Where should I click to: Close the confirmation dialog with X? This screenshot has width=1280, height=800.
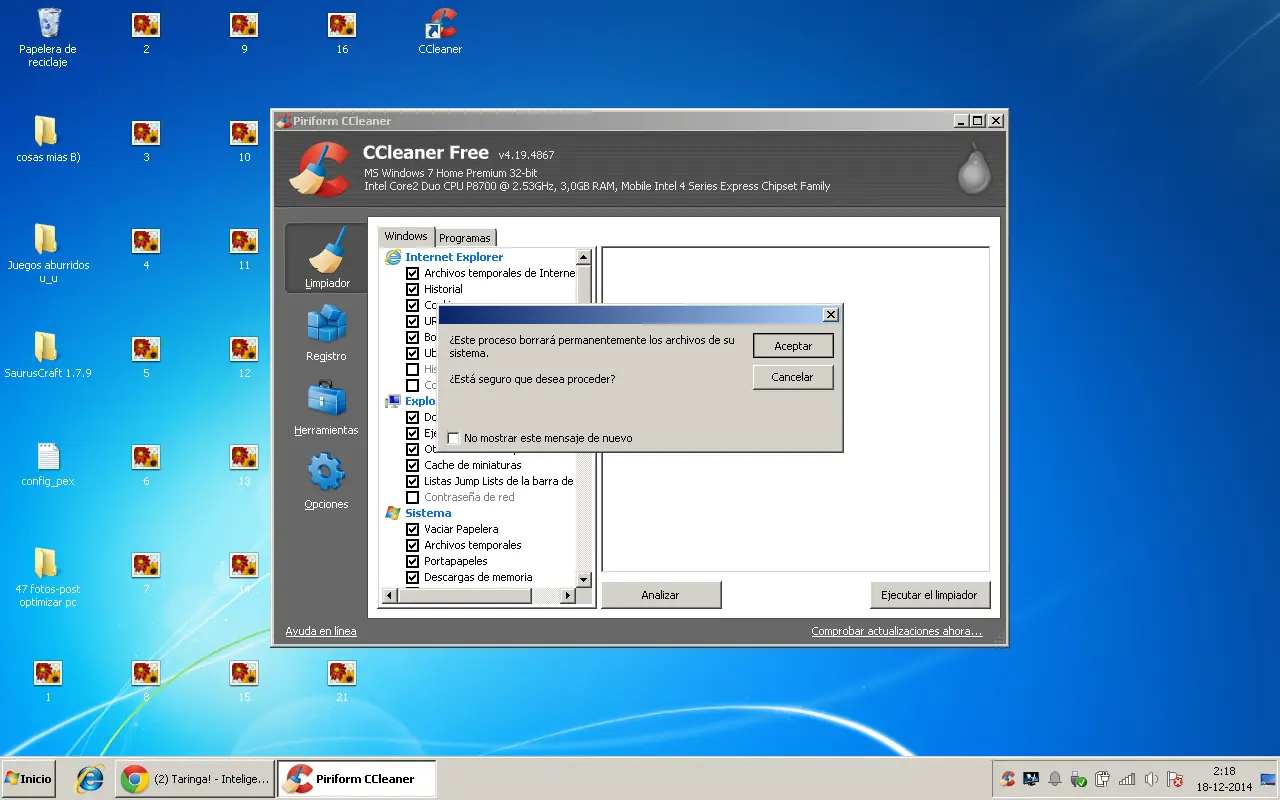[830, 314]
